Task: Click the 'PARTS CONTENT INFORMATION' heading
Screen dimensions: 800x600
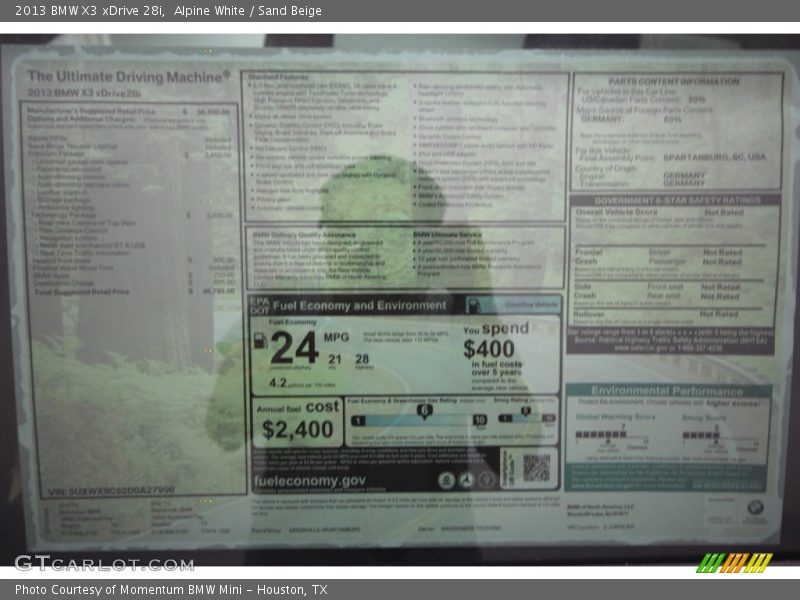Action: pos(673,82)
